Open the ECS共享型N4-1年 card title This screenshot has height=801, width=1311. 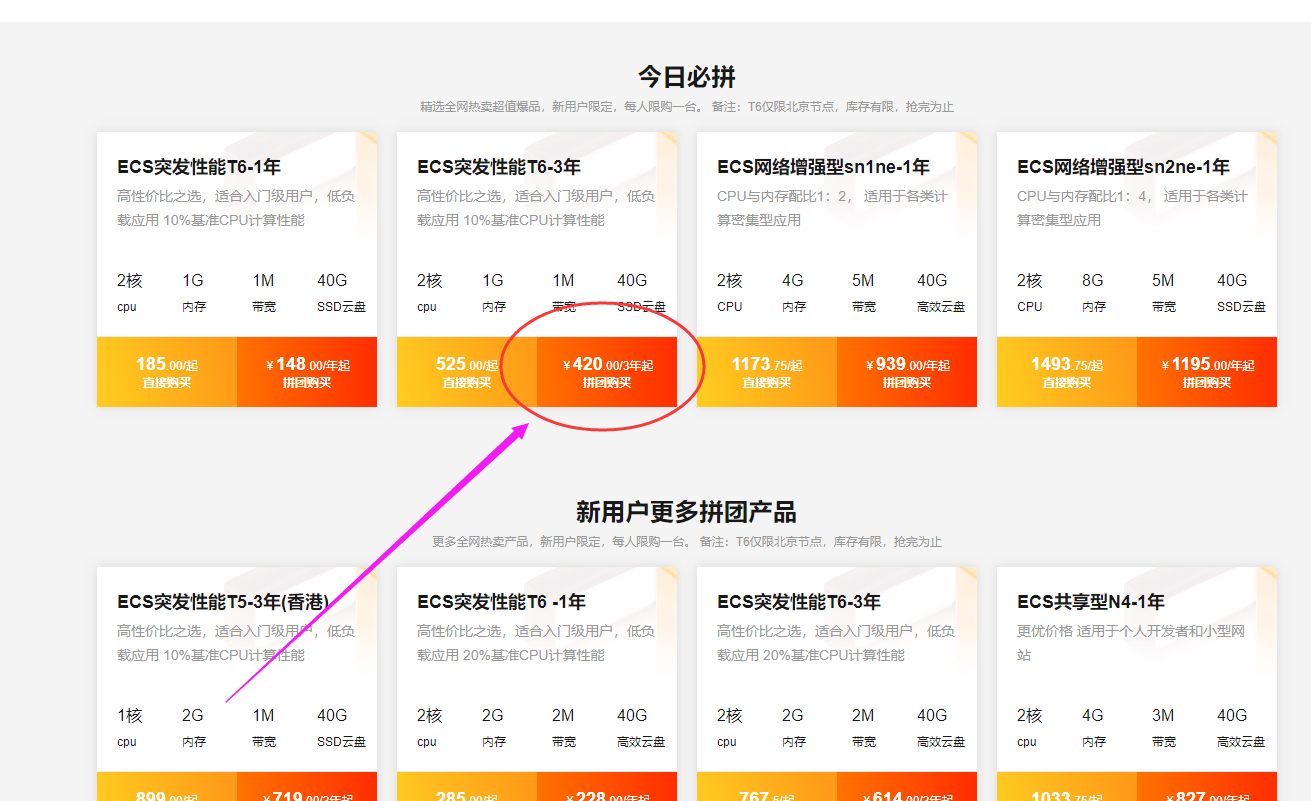coord(1091,602)
